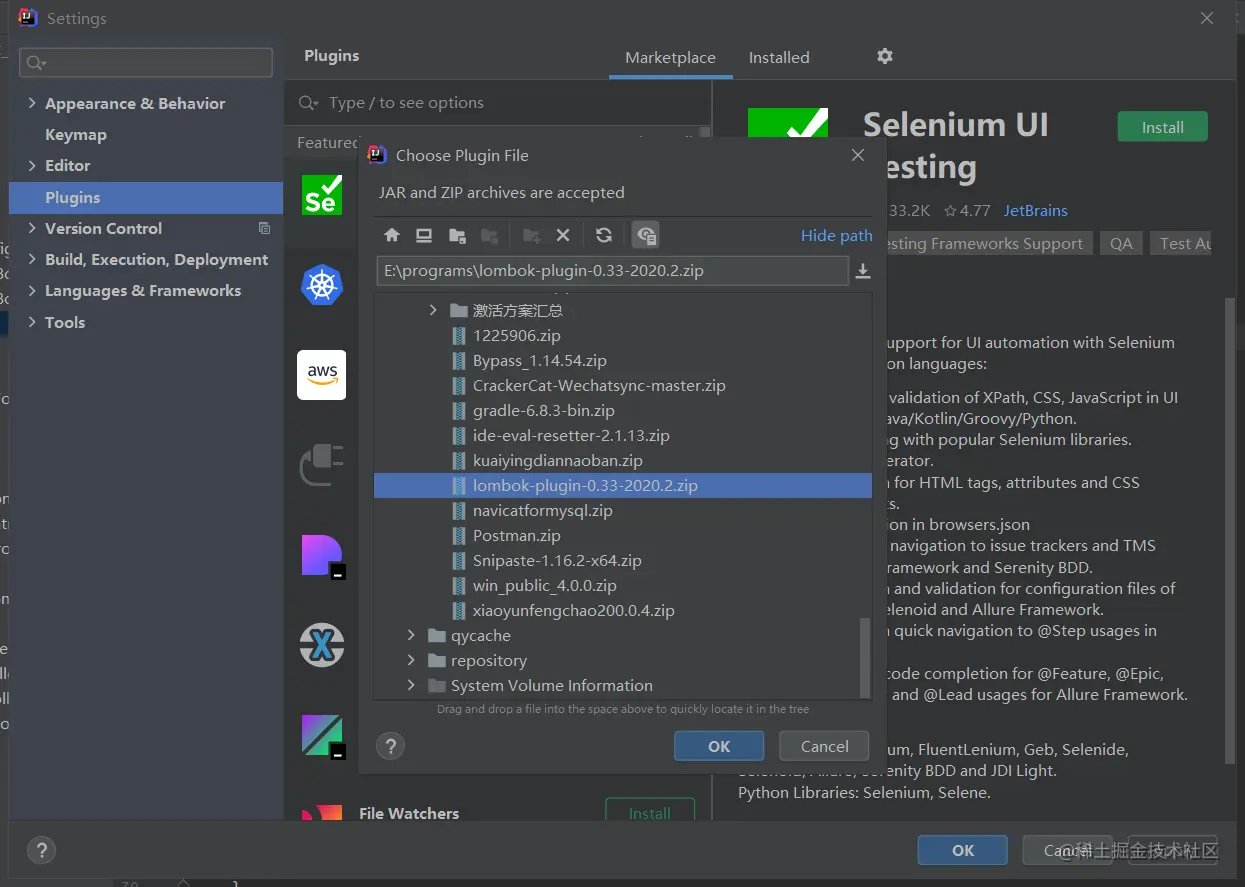Open recent paths history beside path field
Screen dimensions: 1245x887
pos(863,271)
